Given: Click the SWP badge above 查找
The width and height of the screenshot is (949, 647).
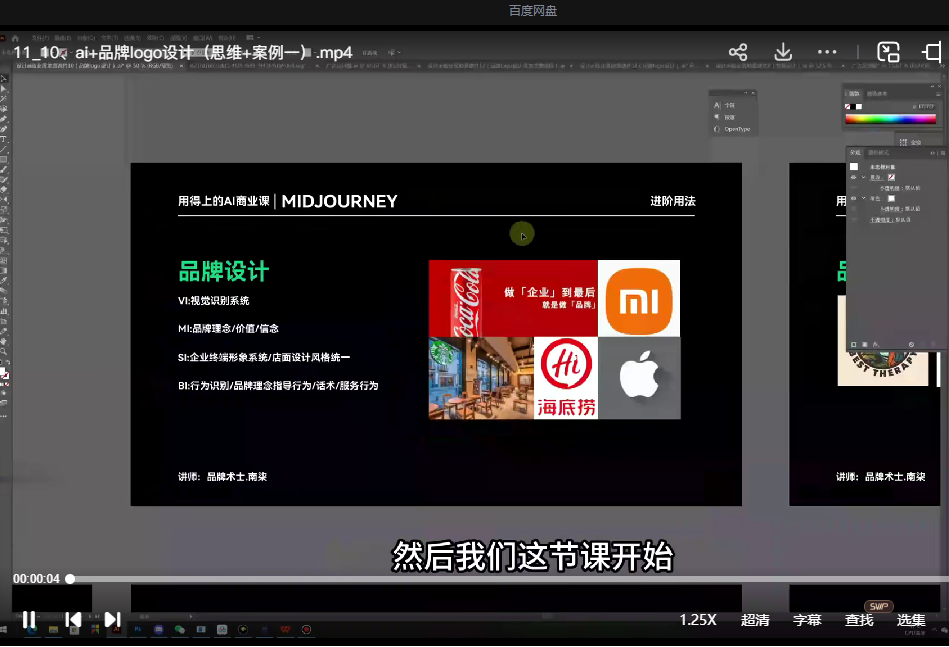Looking at the screenshot, I should click(879, 606).
